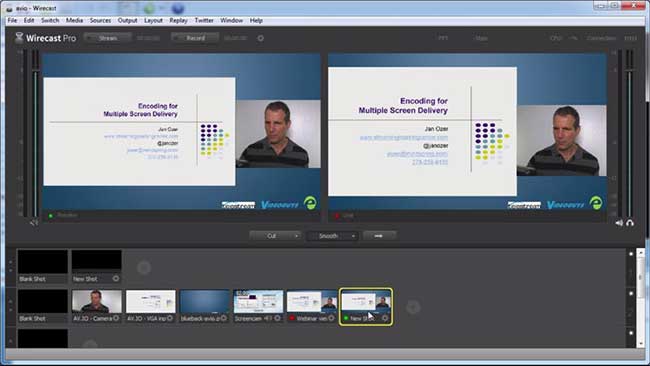Toggle third layer visibility dot
This screenshot has width=650, height=366.
pos(631,333)
